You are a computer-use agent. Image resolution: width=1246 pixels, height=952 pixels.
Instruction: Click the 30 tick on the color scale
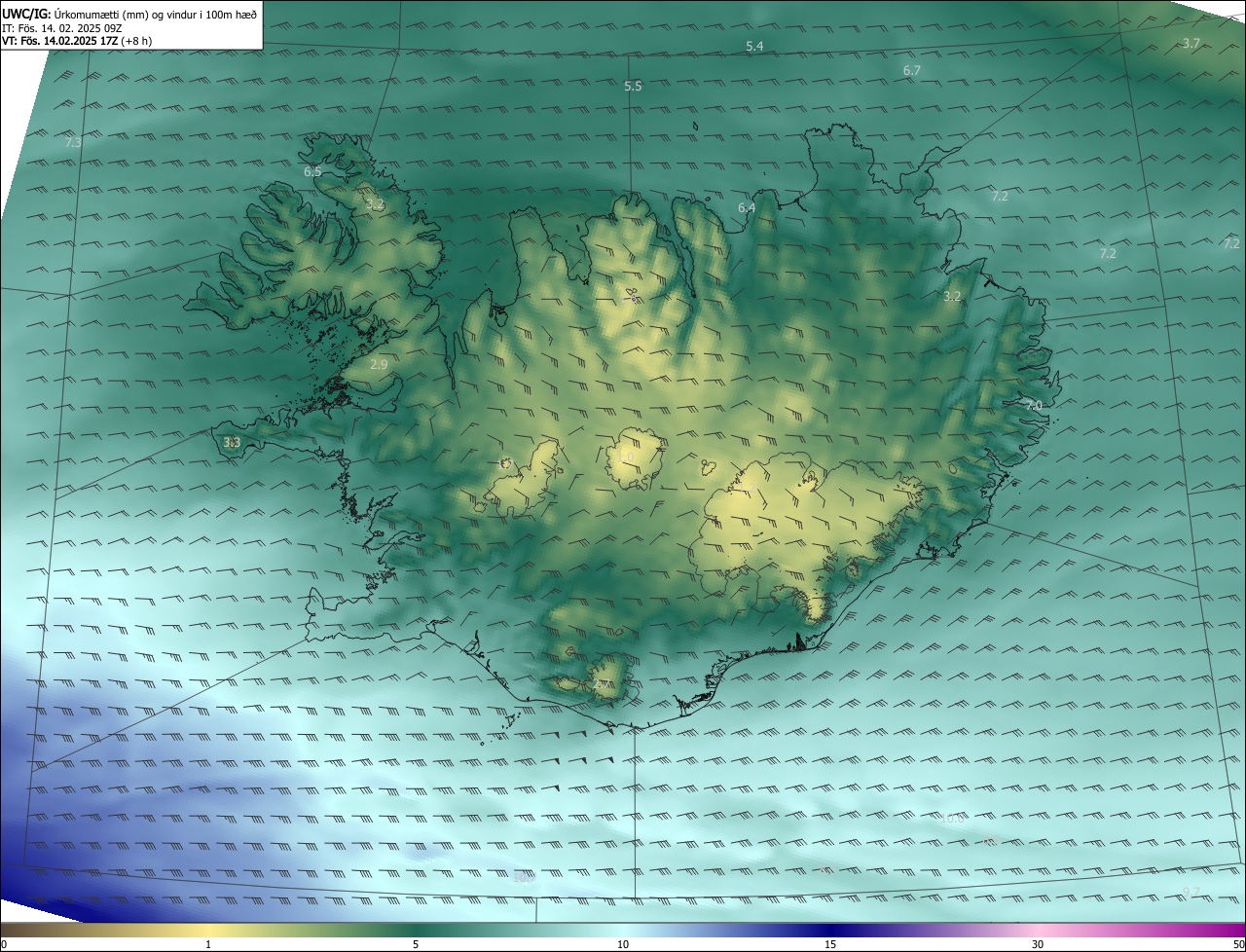pos(1038,944)
